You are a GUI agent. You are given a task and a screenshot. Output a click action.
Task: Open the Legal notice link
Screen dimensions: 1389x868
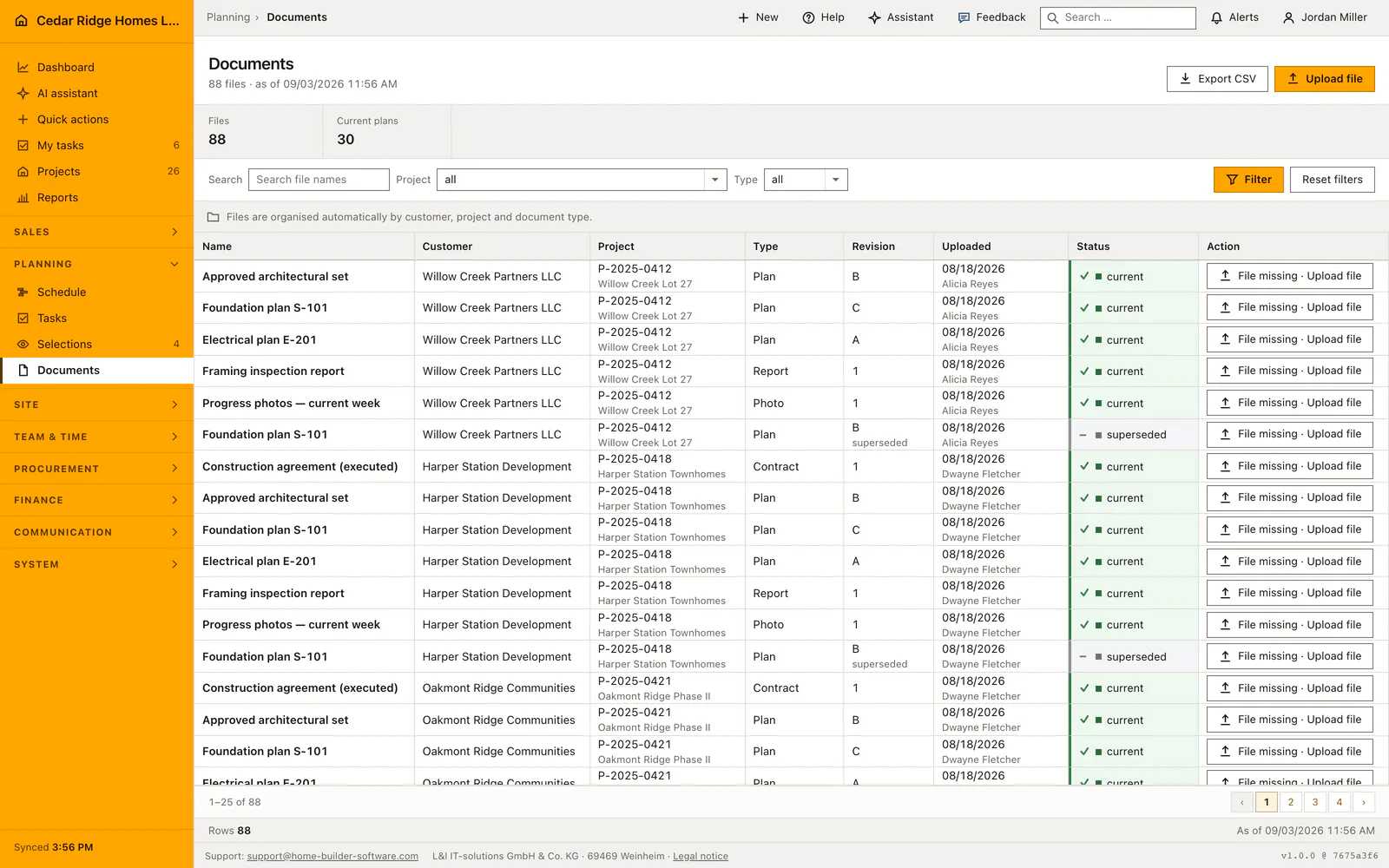click(701, 857)
